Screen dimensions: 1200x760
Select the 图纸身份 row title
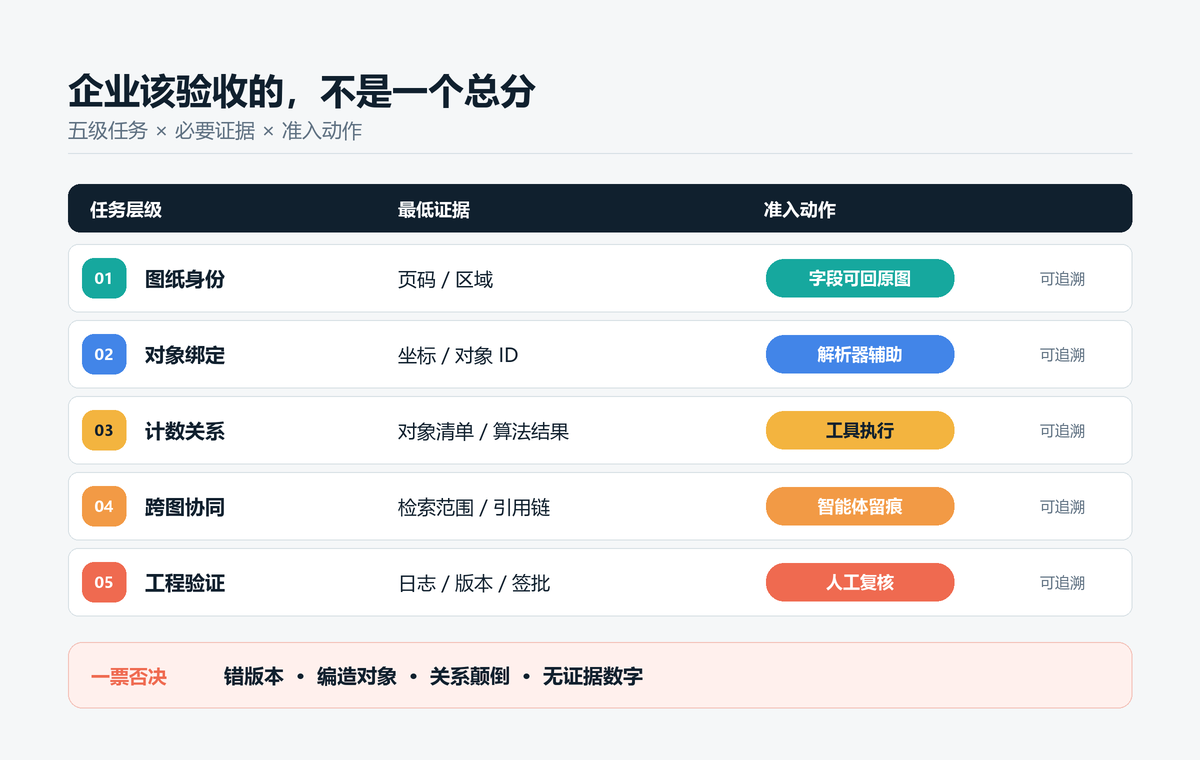(185, 279)
